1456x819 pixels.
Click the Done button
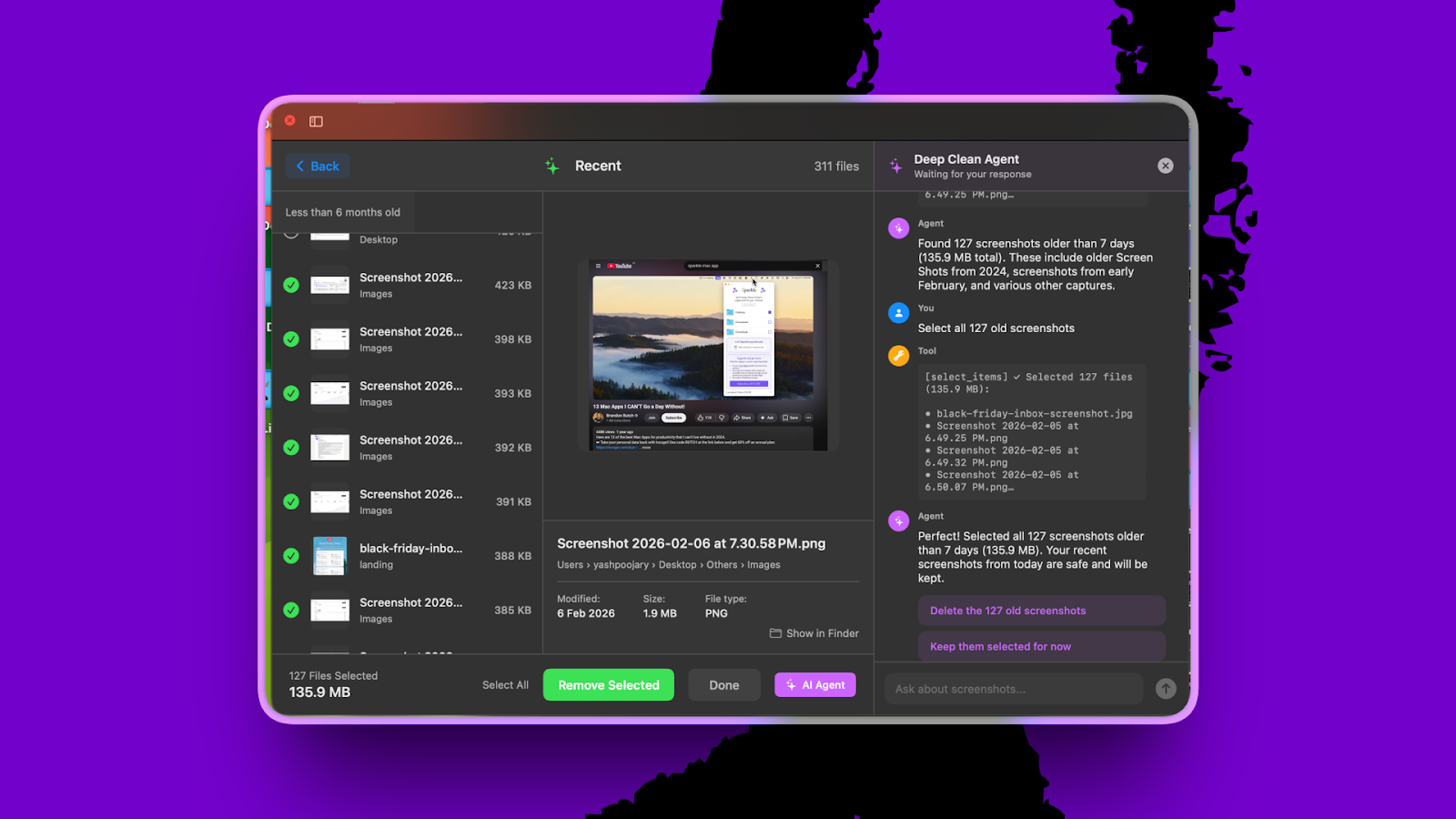click(723, 685)
